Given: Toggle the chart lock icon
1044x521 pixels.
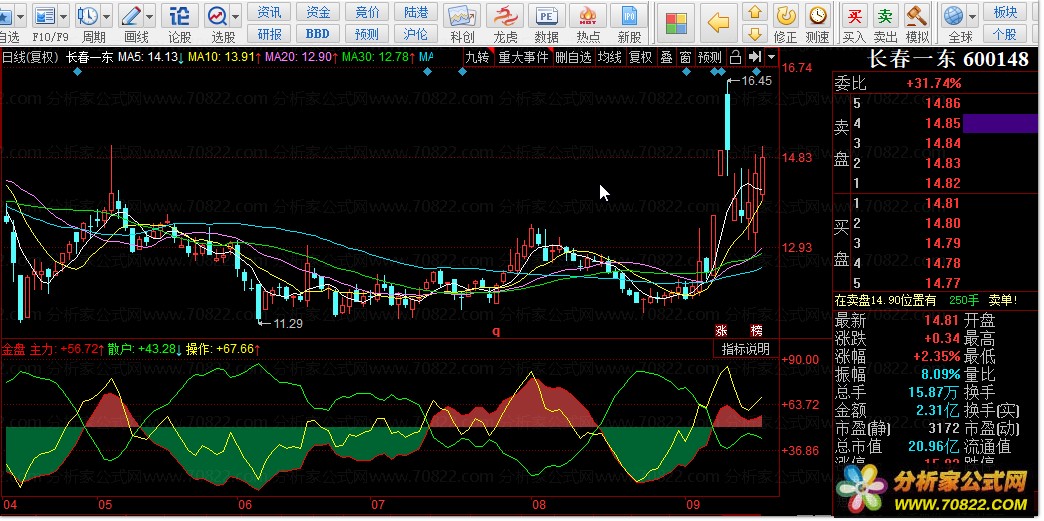Looking at the screenshot, I should coord(735,57).
